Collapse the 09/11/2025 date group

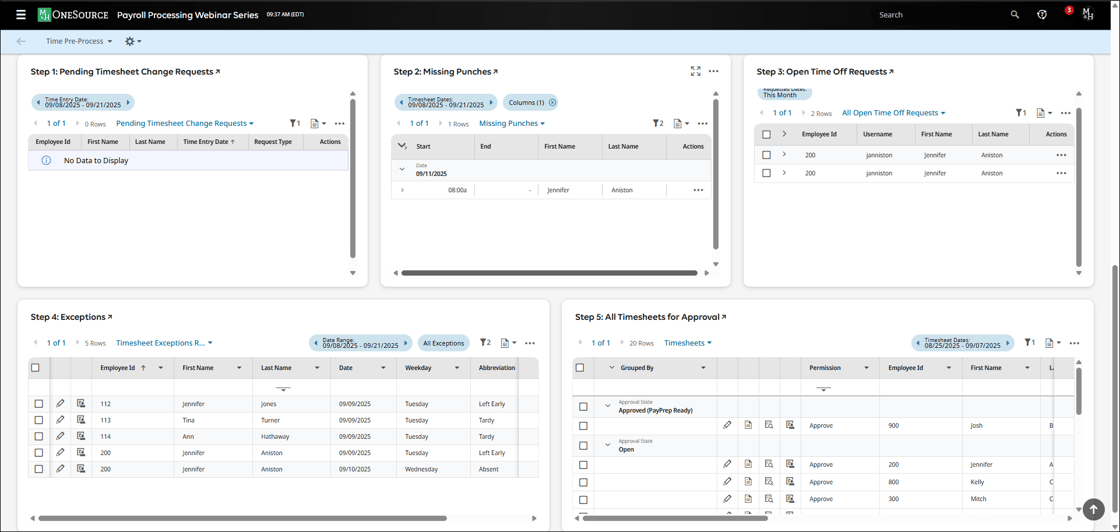point(402,169)
